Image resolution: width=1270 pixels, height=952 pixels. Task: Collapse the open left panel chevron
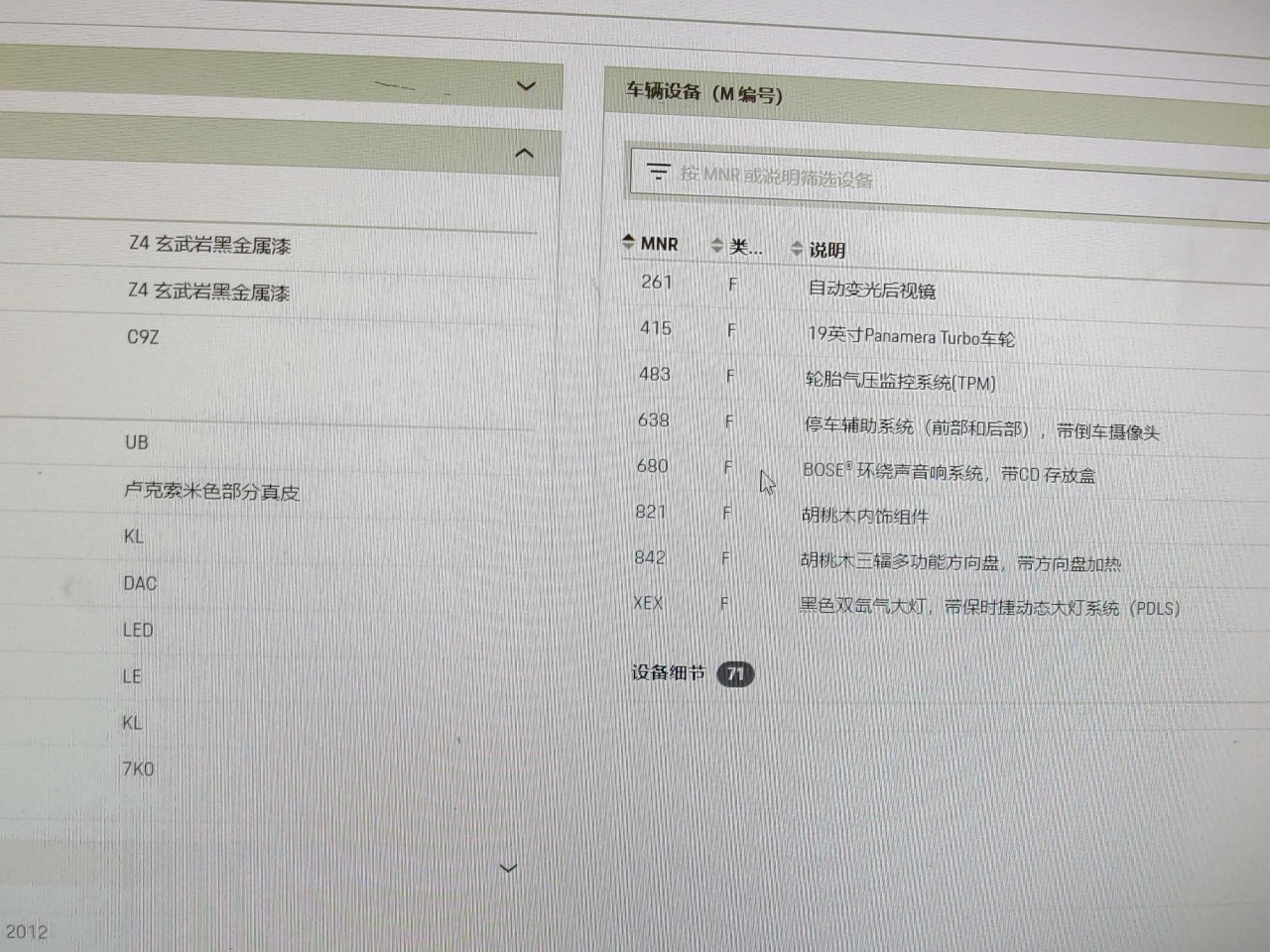coord(525,153)
